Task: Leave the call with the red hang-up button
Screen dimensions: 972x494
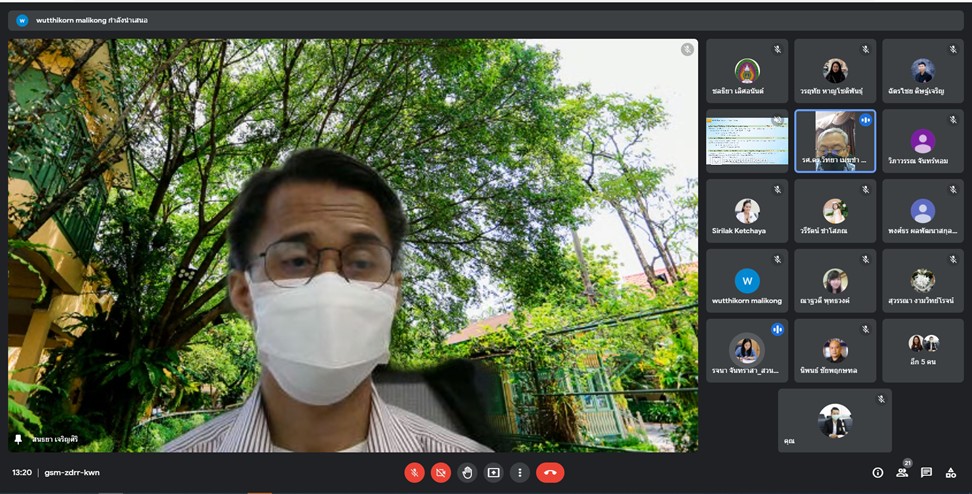Action: coord(550,472)
